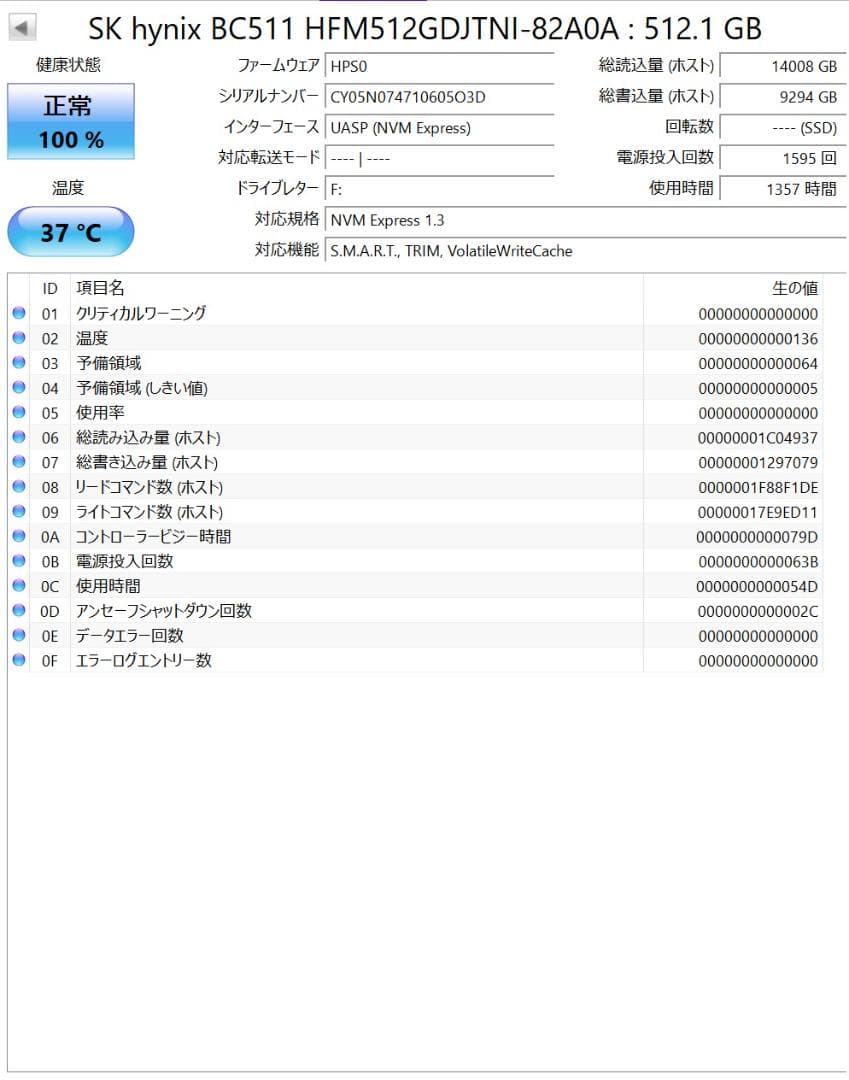Viewport: 849px width, 1080px height.
Task: Click the status icon for データエラー回数
Action: (x=19, y=636)
